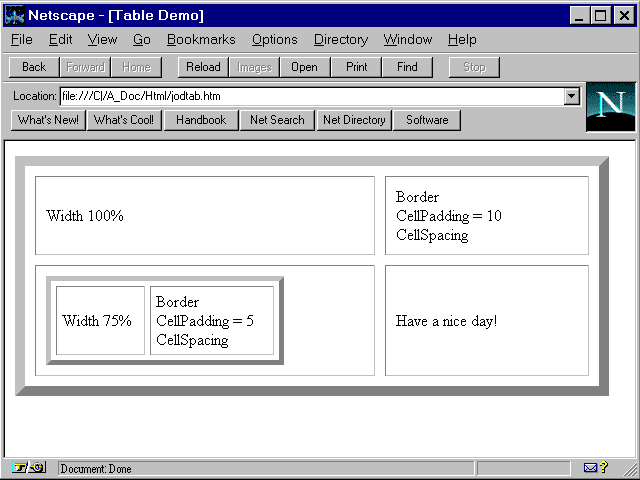The height and width of the screenshot is (480, 640).
Task: Expand the Location URL dropdown arrow
Action: [572, 96]
